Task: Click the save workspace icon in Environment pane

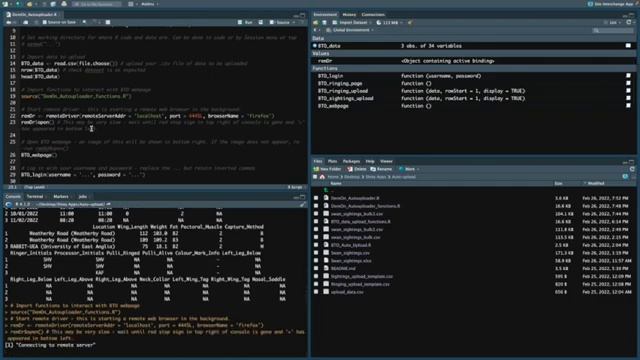Action: point(324,22)
